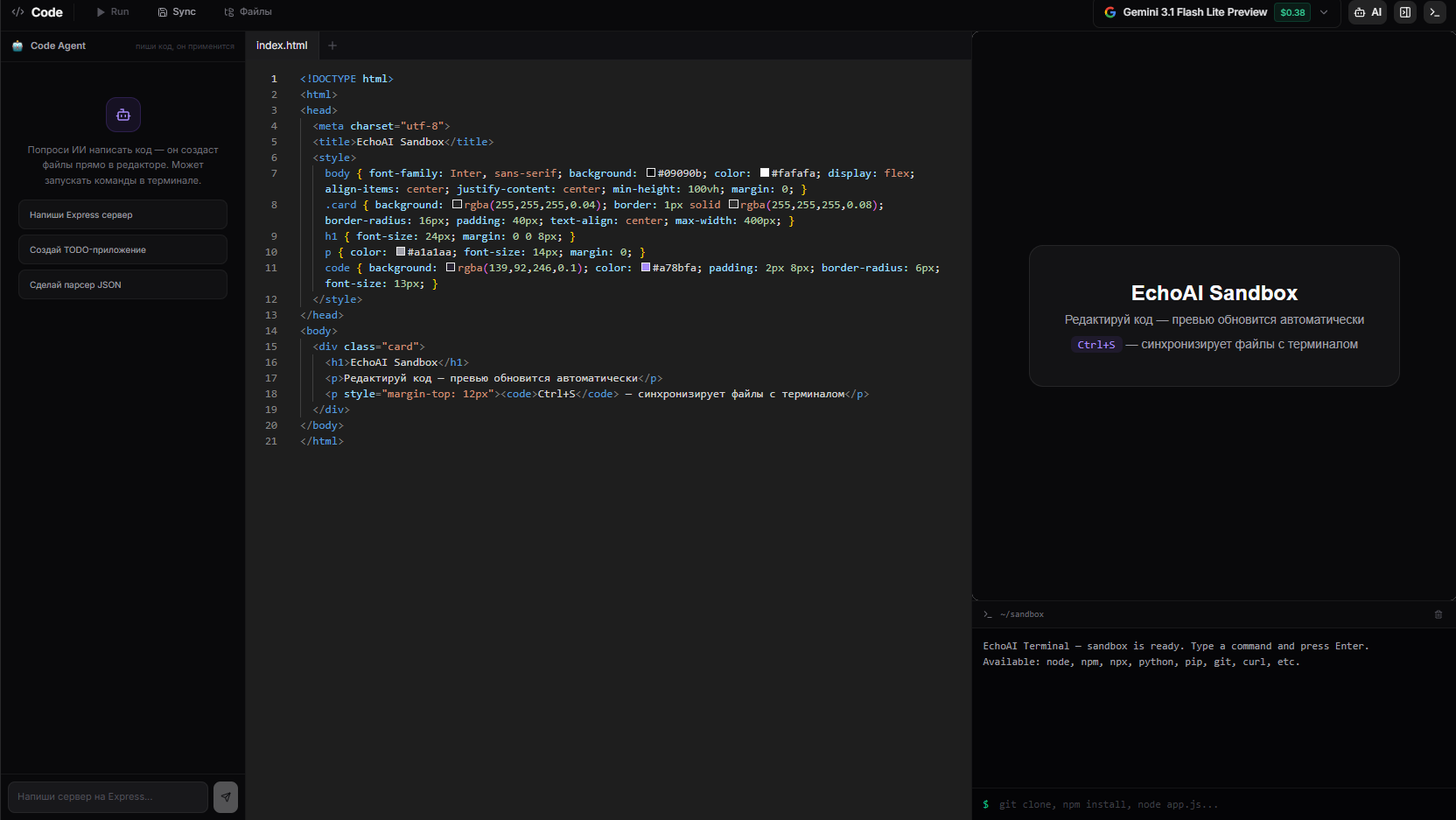The height and width of the screenshot is (820, 1456).
Task: Click the chat input field at bottom left
Action: click(107, 796)
